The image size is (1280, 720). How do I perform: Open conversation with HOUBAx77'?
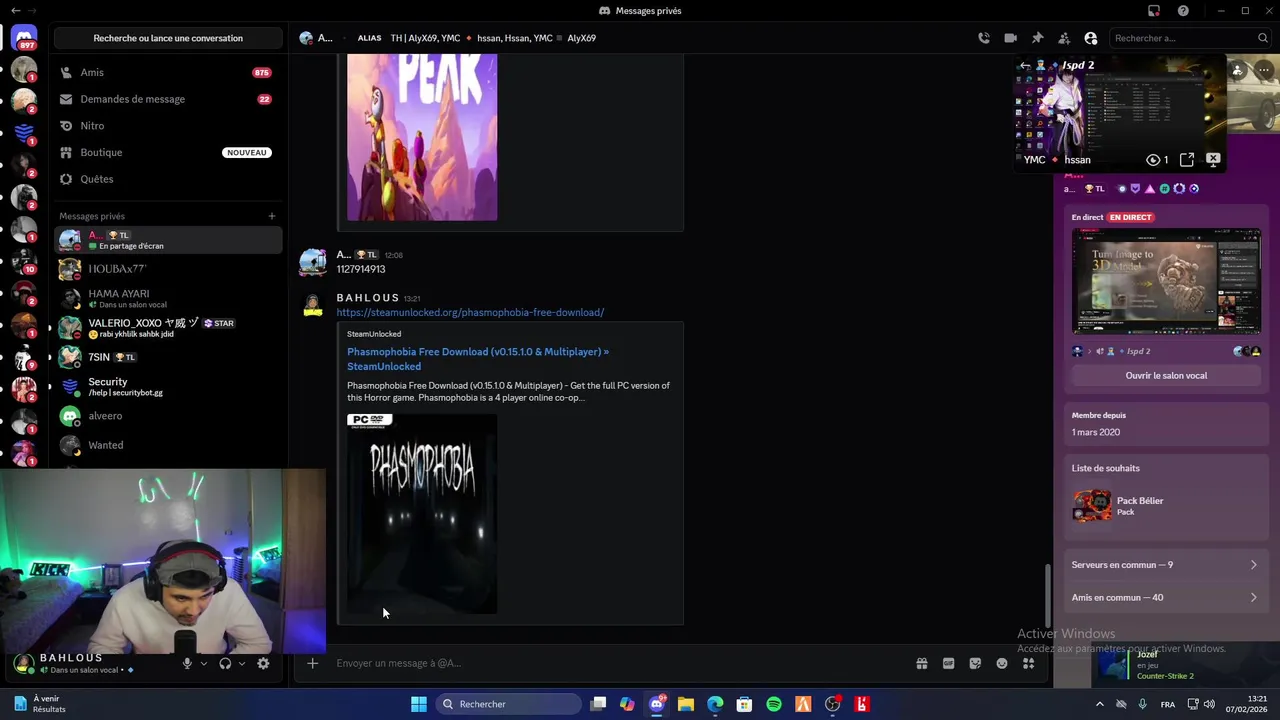click(168, 269)
